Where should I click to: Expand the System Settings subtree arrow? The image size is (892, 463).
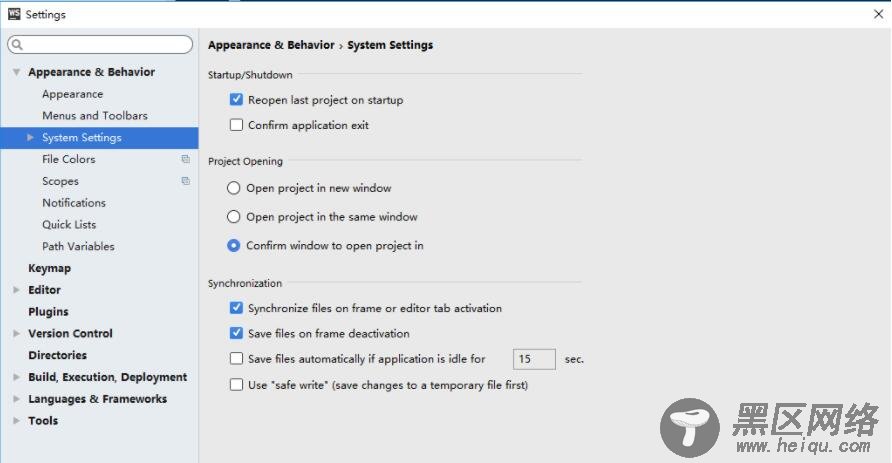[30, 137]
